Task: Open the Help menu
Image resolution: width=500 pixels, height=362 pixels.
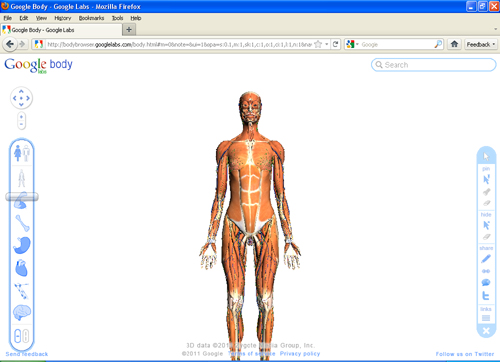Action: [x=136, y=18]
